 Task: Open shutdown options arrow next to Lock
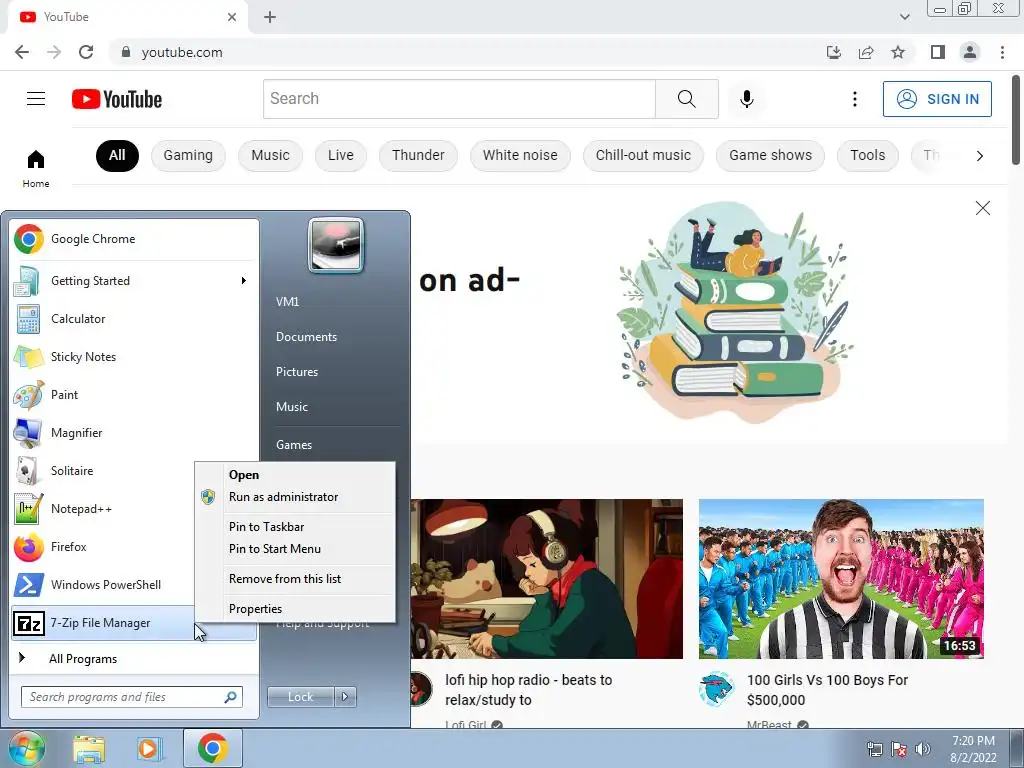pos(345,697)
